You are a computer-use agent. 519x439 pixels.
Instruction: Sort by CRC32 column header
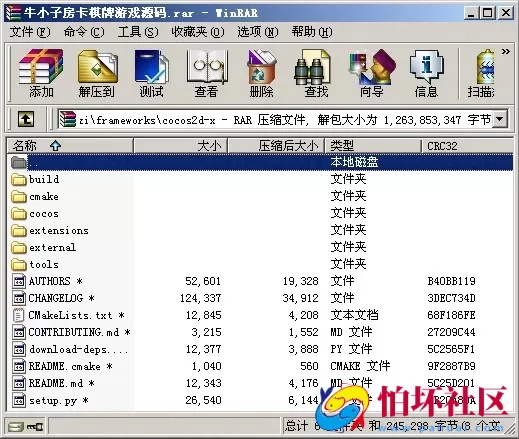tap(467, 146)
